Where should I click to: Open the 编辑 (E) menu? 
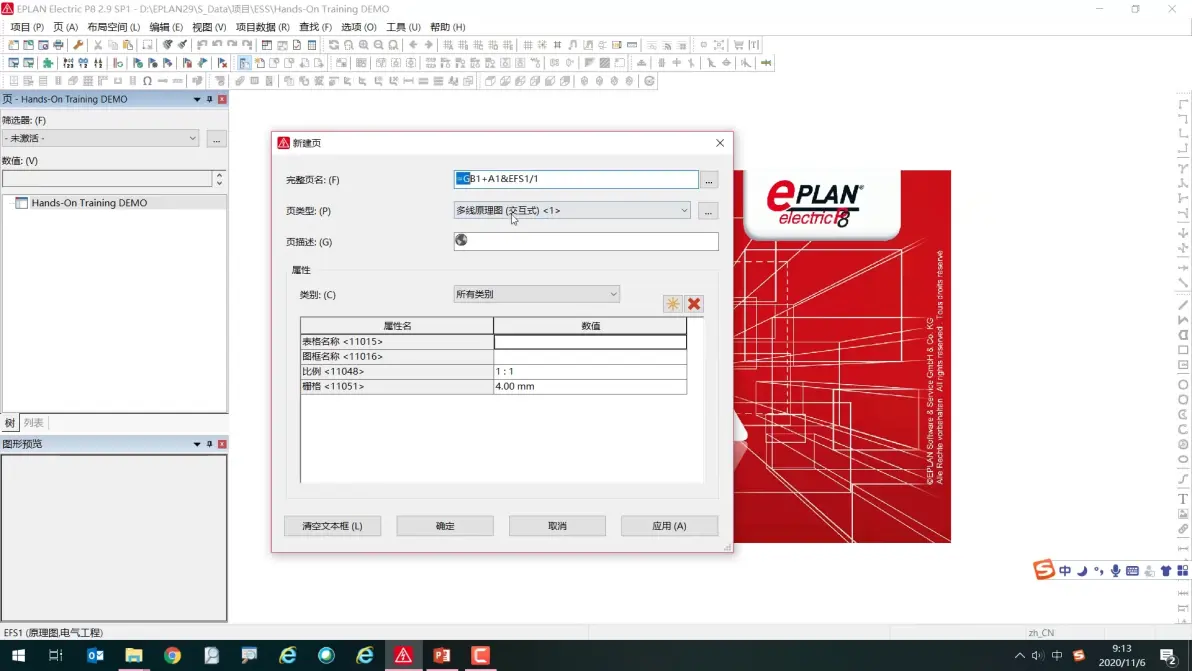pos(166,27)
